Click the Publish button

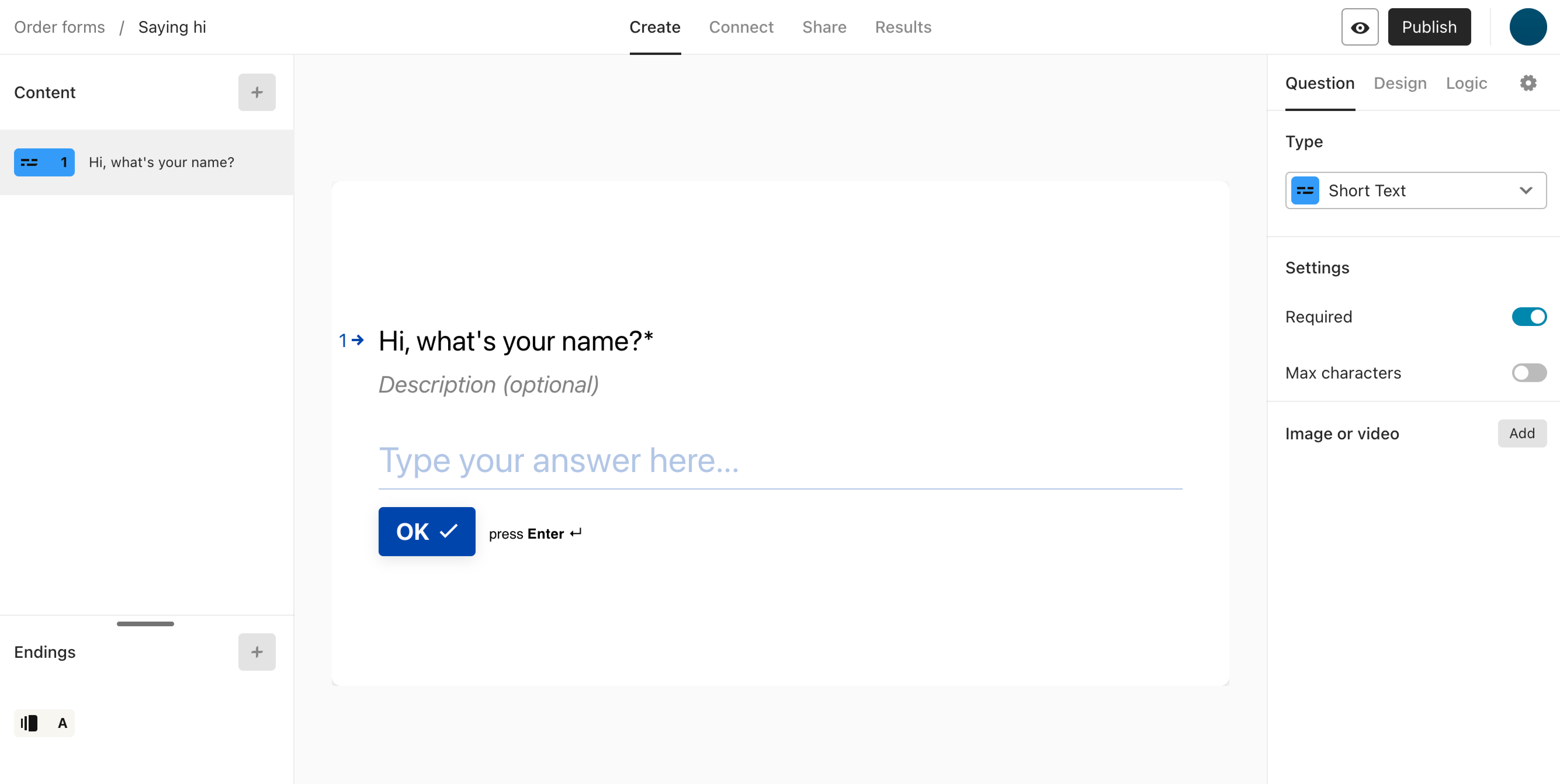(x=1429, y=27)
